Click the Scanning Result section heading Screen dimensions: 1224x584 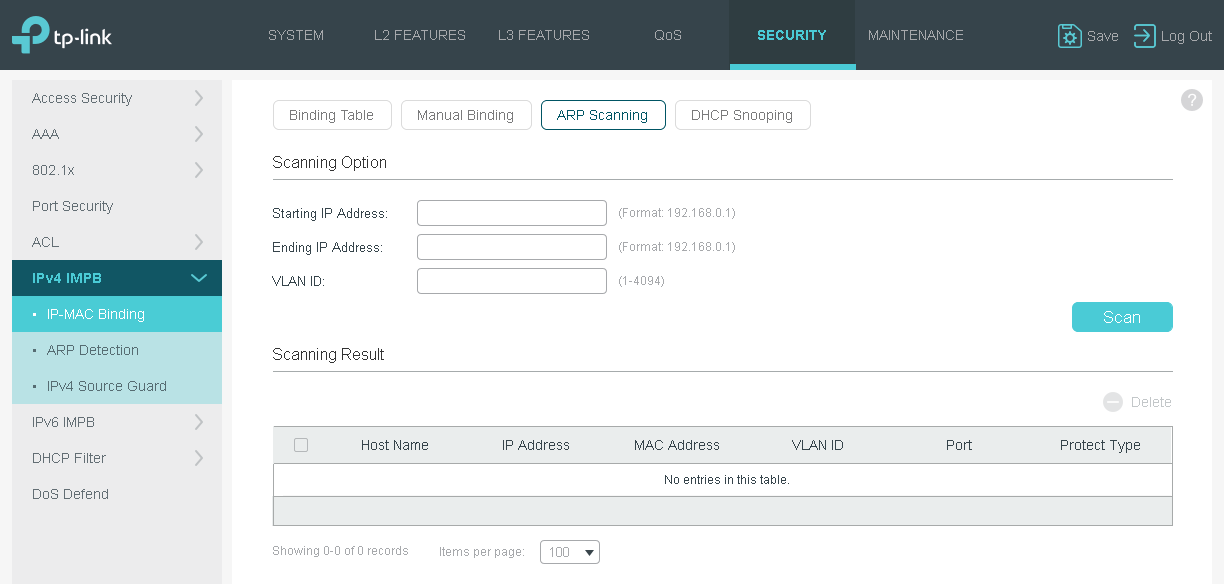328,354
